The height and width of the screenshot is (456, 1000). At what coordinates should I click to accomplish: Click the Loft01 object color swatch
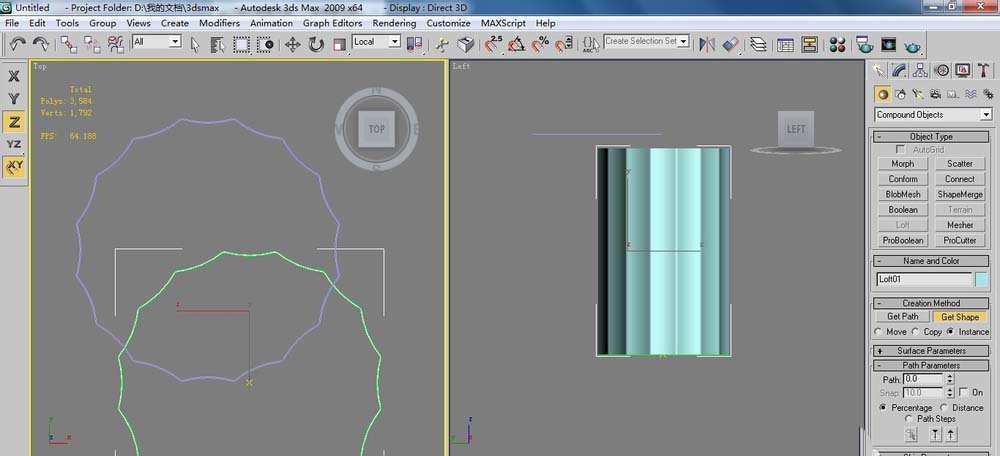point(981,279)
